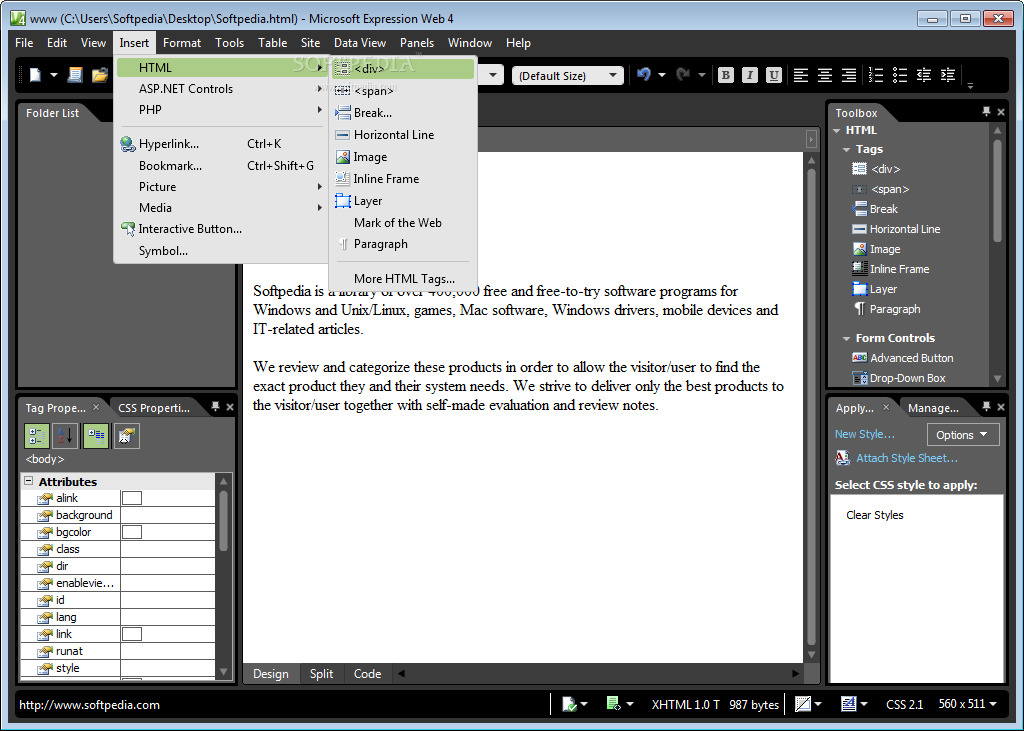This screenshot has width=1024, height=731.
Task: Select <span> tag in Toolbox
Action: coord(880,189)
